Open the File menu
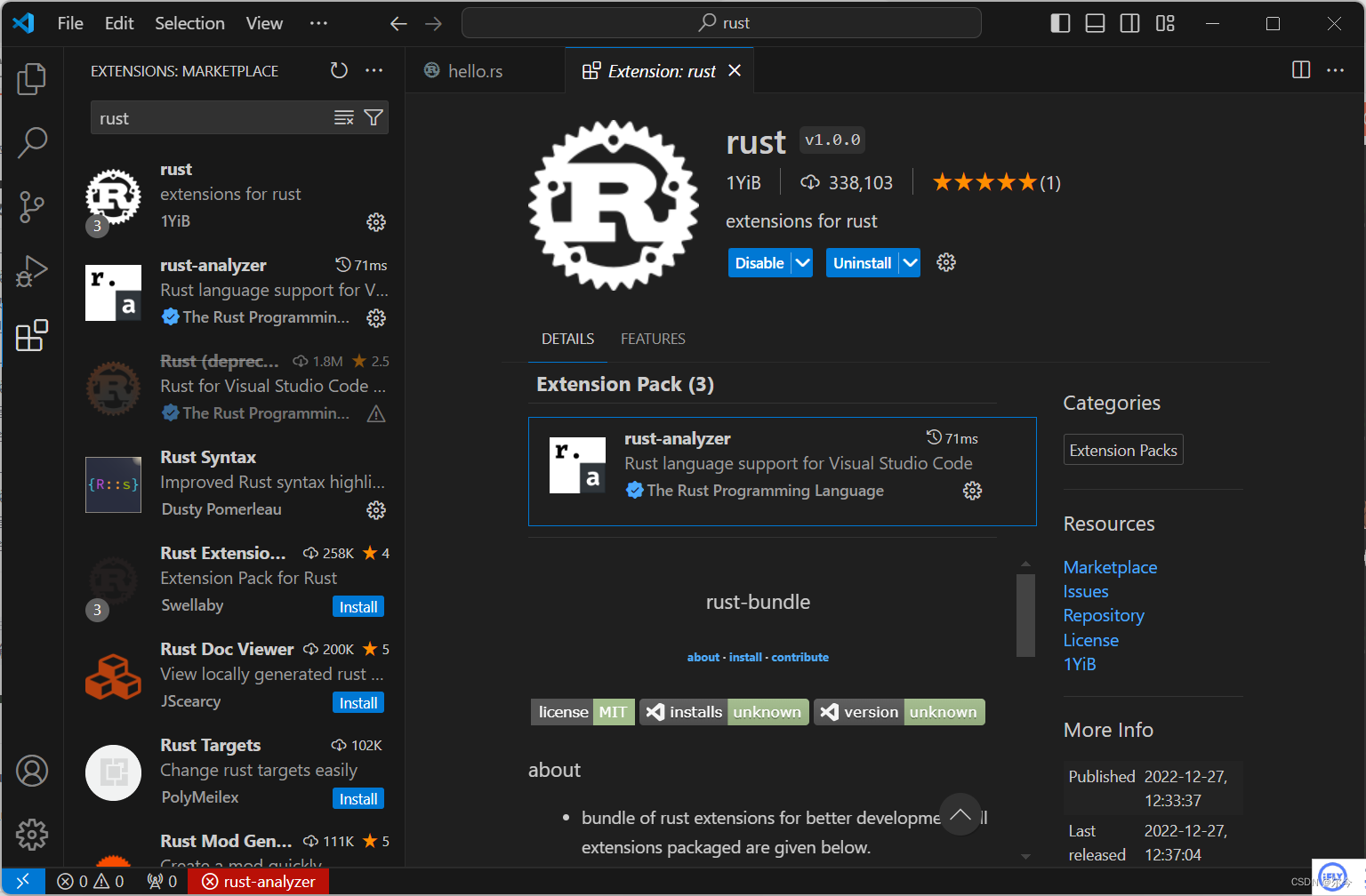The height and width of the screenshot is (896, 1366). coord(70,23)
